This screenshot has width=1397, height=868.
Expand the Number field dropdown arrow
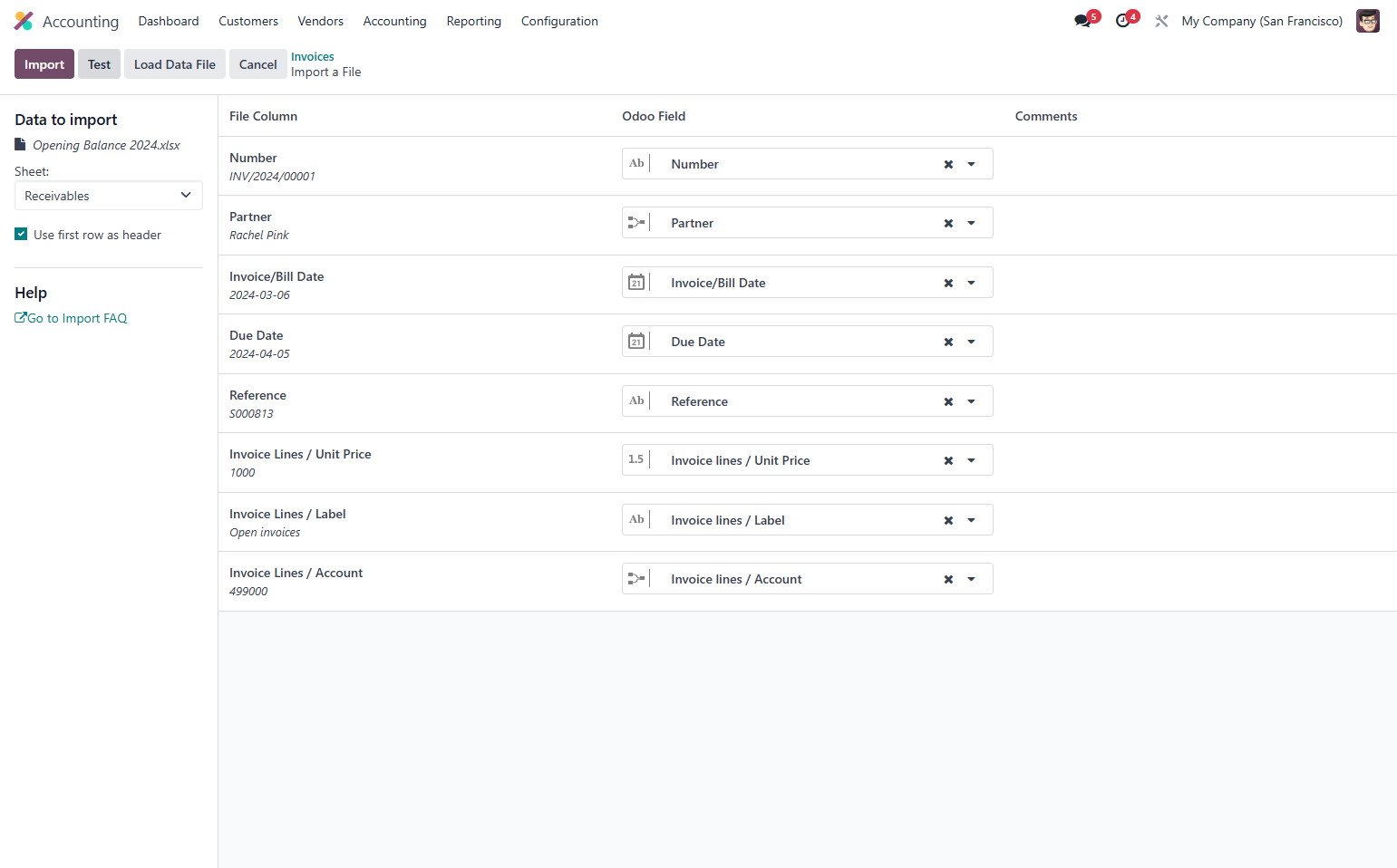pos(971,164)
